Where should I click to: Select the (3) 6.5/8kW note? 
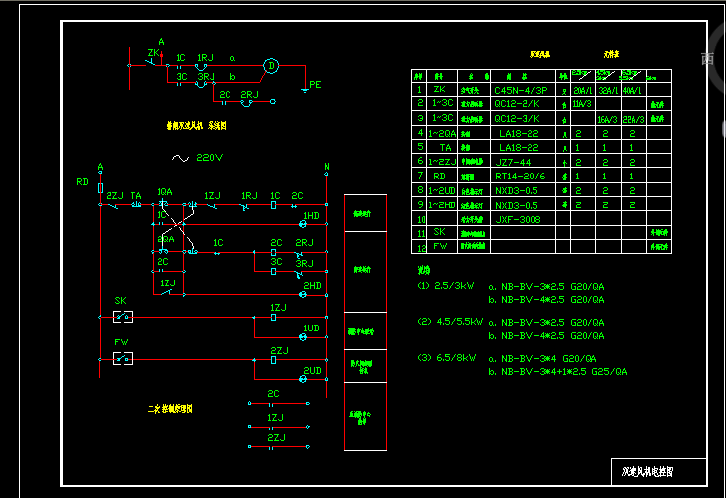pos(447,358)
